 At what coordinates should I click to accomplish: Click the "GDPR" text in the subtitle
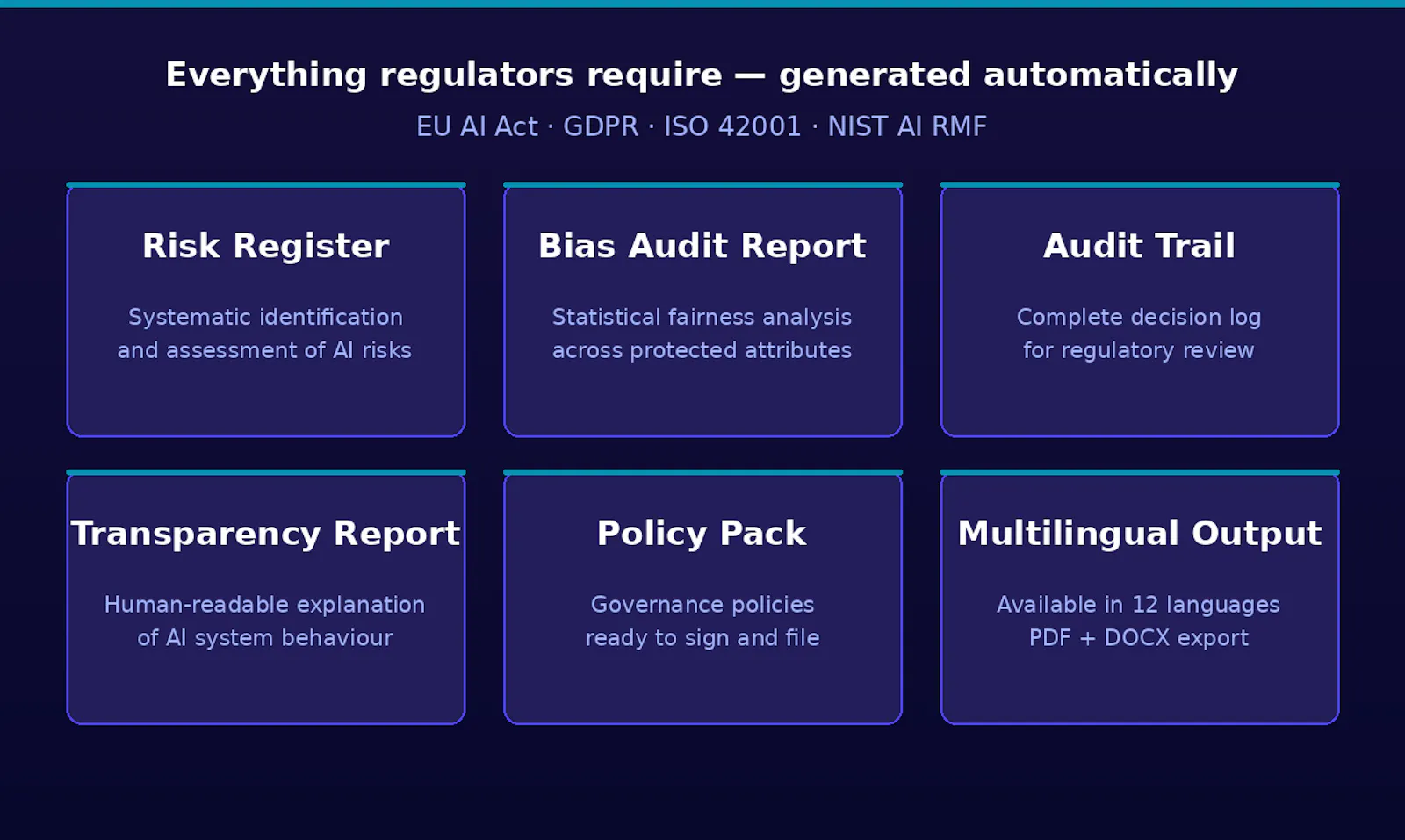point(601,126)
